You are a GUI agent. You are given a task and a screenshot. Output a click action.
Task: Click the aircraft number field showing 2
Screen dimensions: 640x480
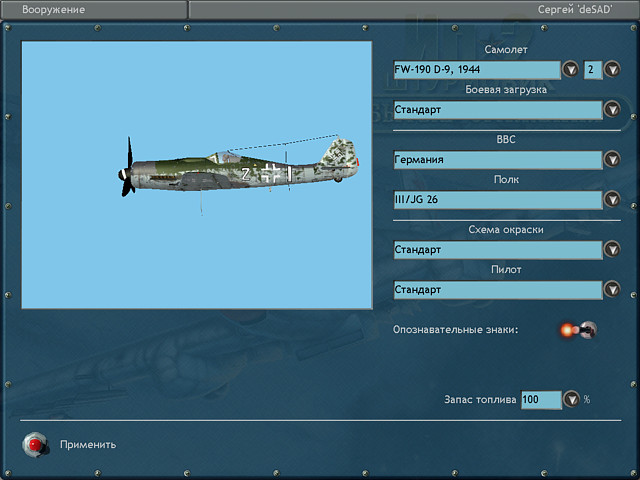pyautogui.click(x=593, y=70)
